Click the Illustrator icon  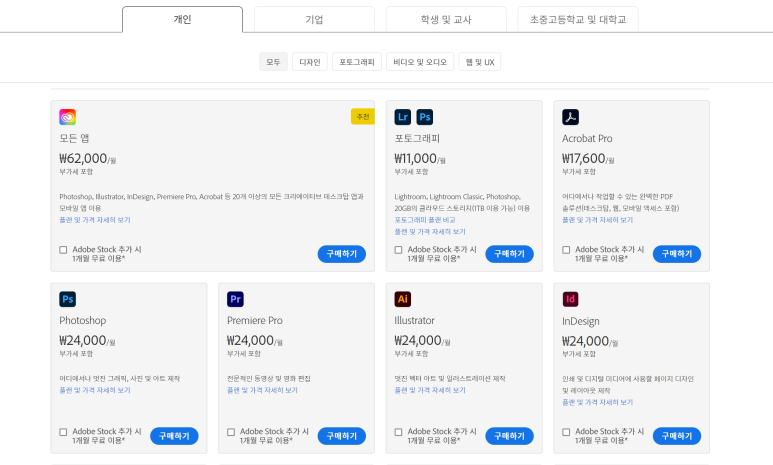[x=403, y=299]
